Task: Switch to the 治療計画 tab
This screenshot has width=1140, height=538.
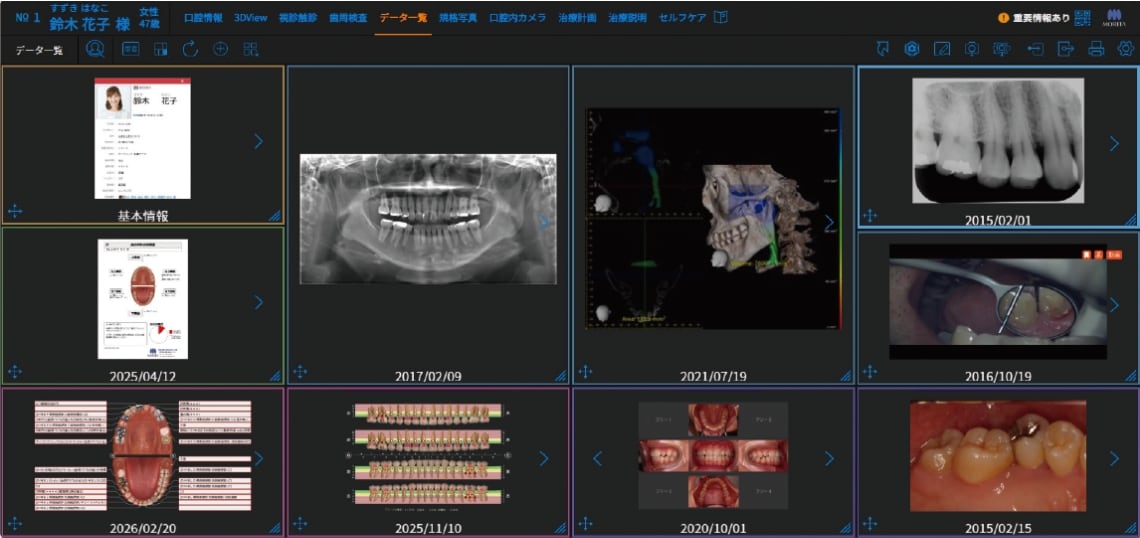Action: tap(577, 18)
